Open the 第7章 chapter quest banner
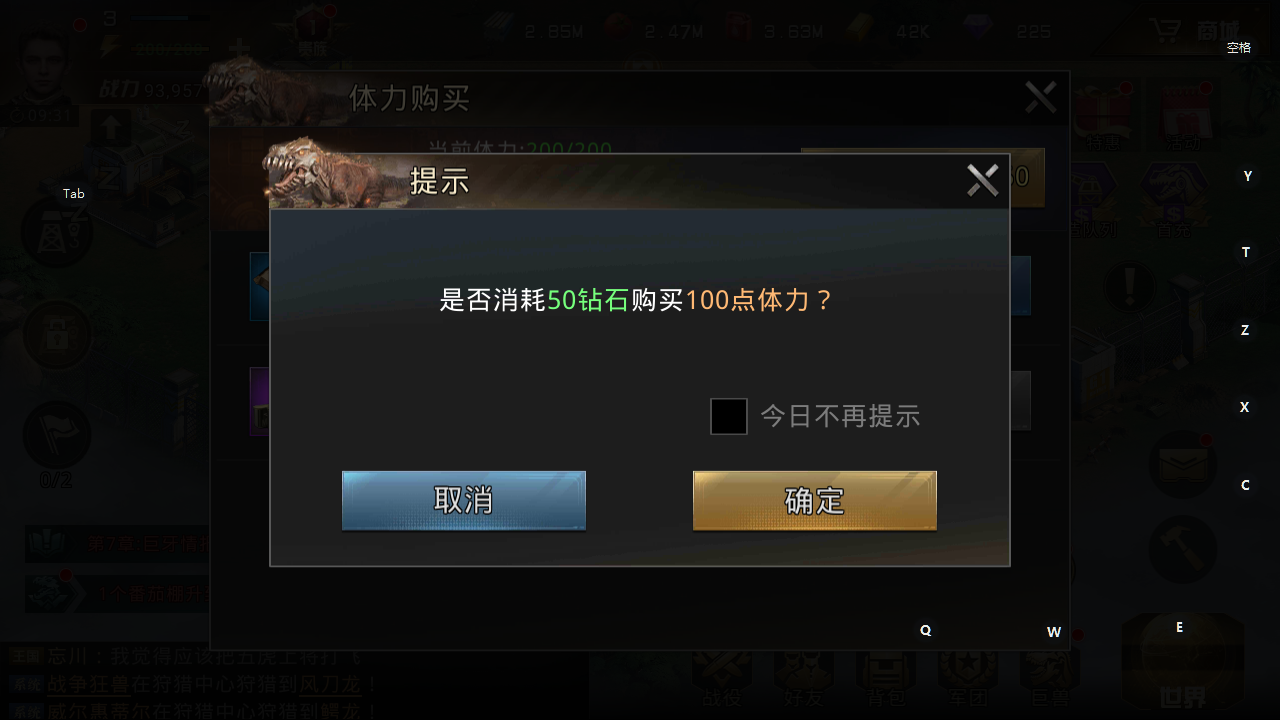This screenshot has height=720, width=1280. pos(118,545)
